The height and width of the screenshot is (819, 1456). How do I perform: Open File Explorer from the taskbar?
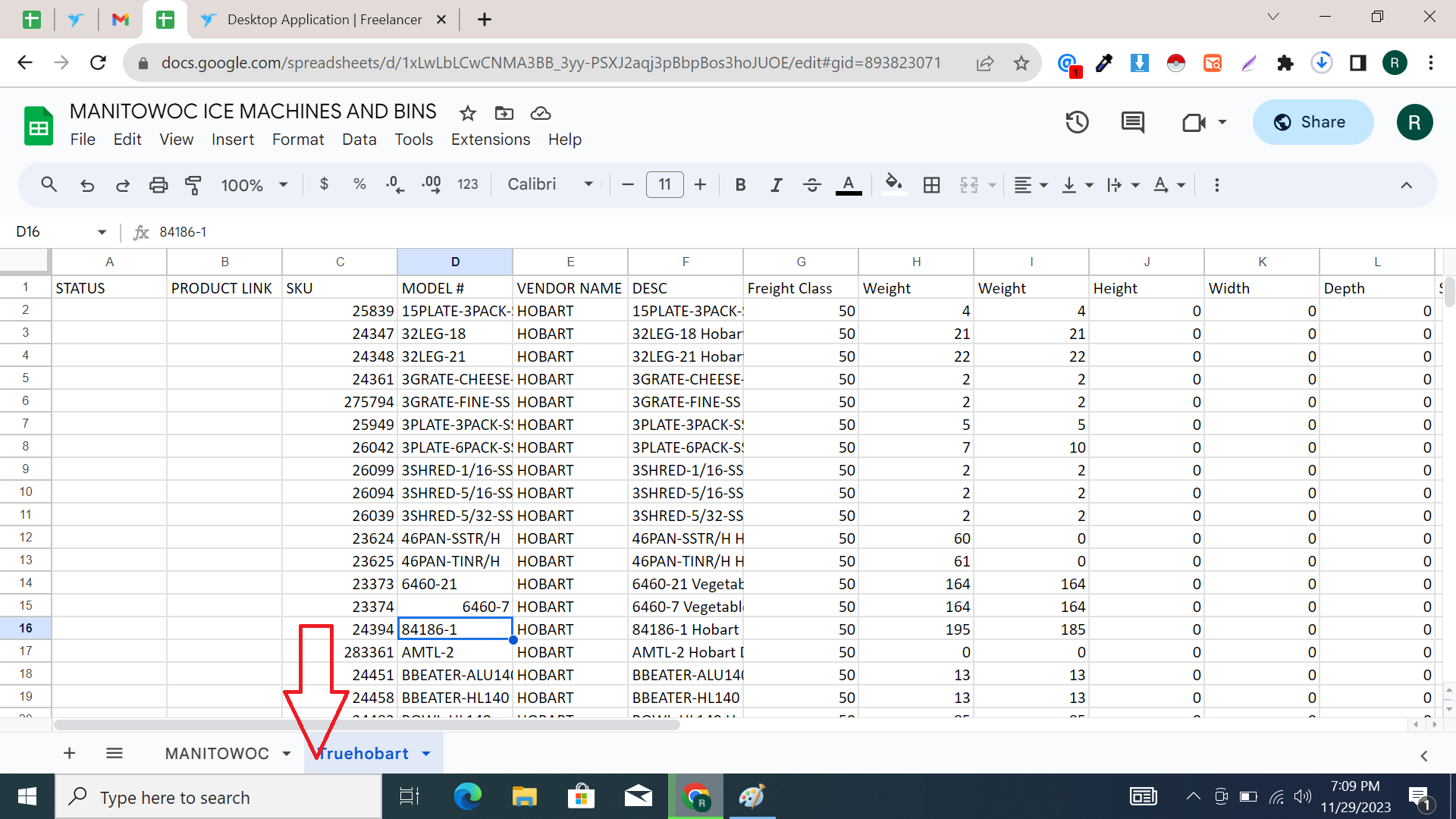[x=524, y=796]
